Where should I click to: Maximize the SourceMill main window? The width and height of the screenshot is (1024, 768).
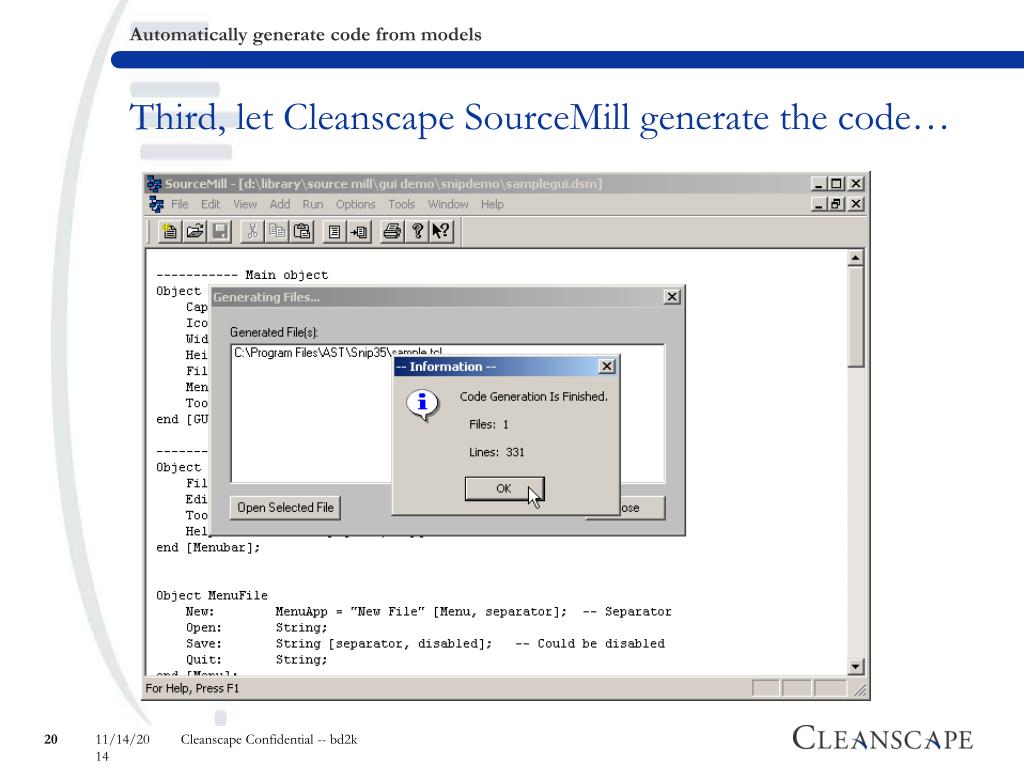[836, 184]
